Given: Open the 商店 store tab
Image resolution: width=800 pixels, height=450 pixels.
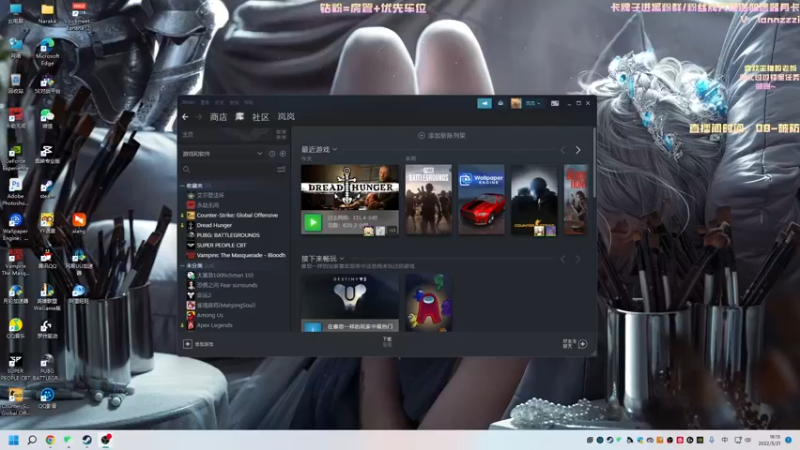Looking at the screenshot, I should (218, 117).
